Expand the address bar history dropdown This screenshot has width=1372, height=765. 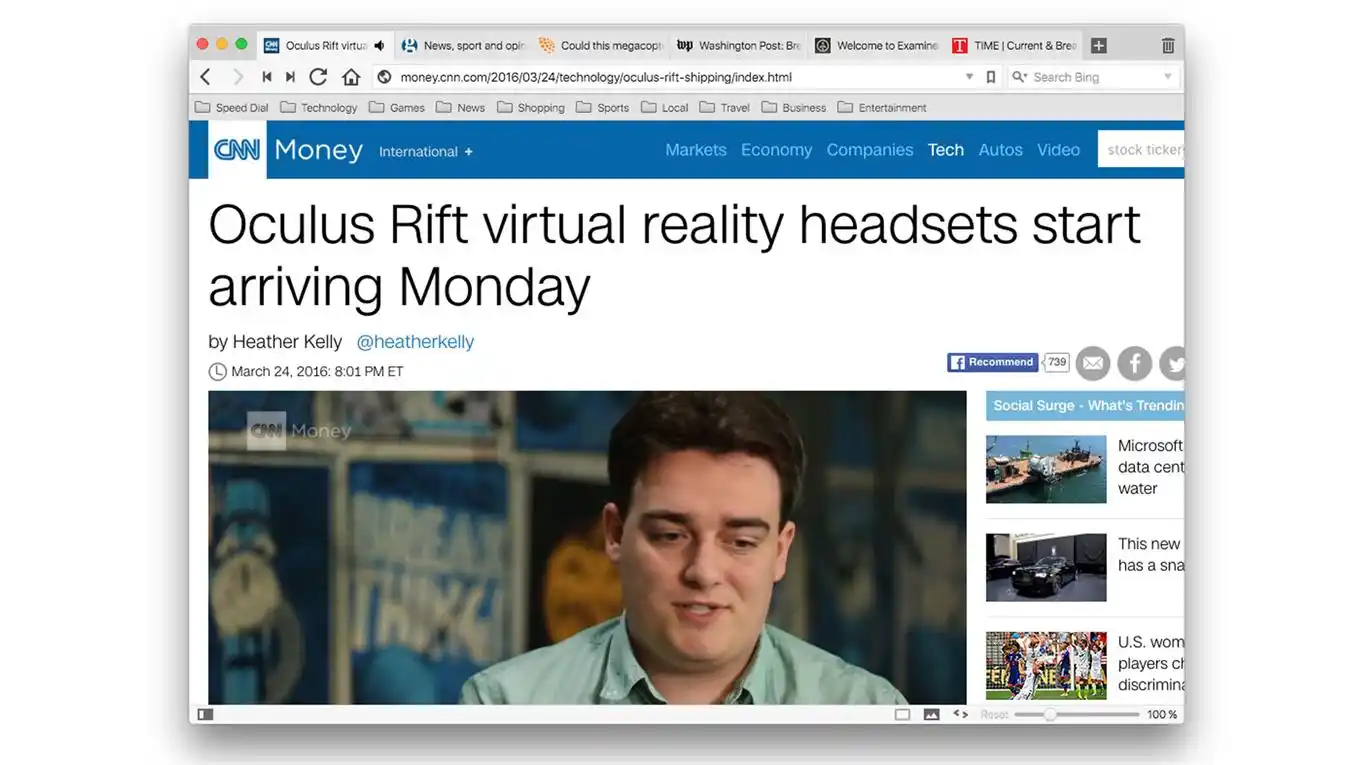coord(968,77)
